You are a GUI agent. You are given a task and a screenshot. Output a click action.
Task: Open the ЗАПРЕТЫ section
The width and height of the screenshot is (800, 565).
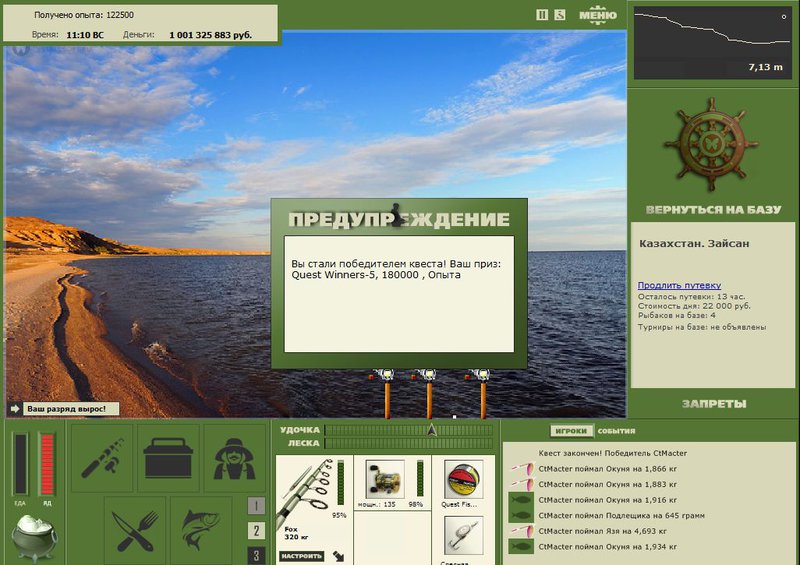click(714, 404)
